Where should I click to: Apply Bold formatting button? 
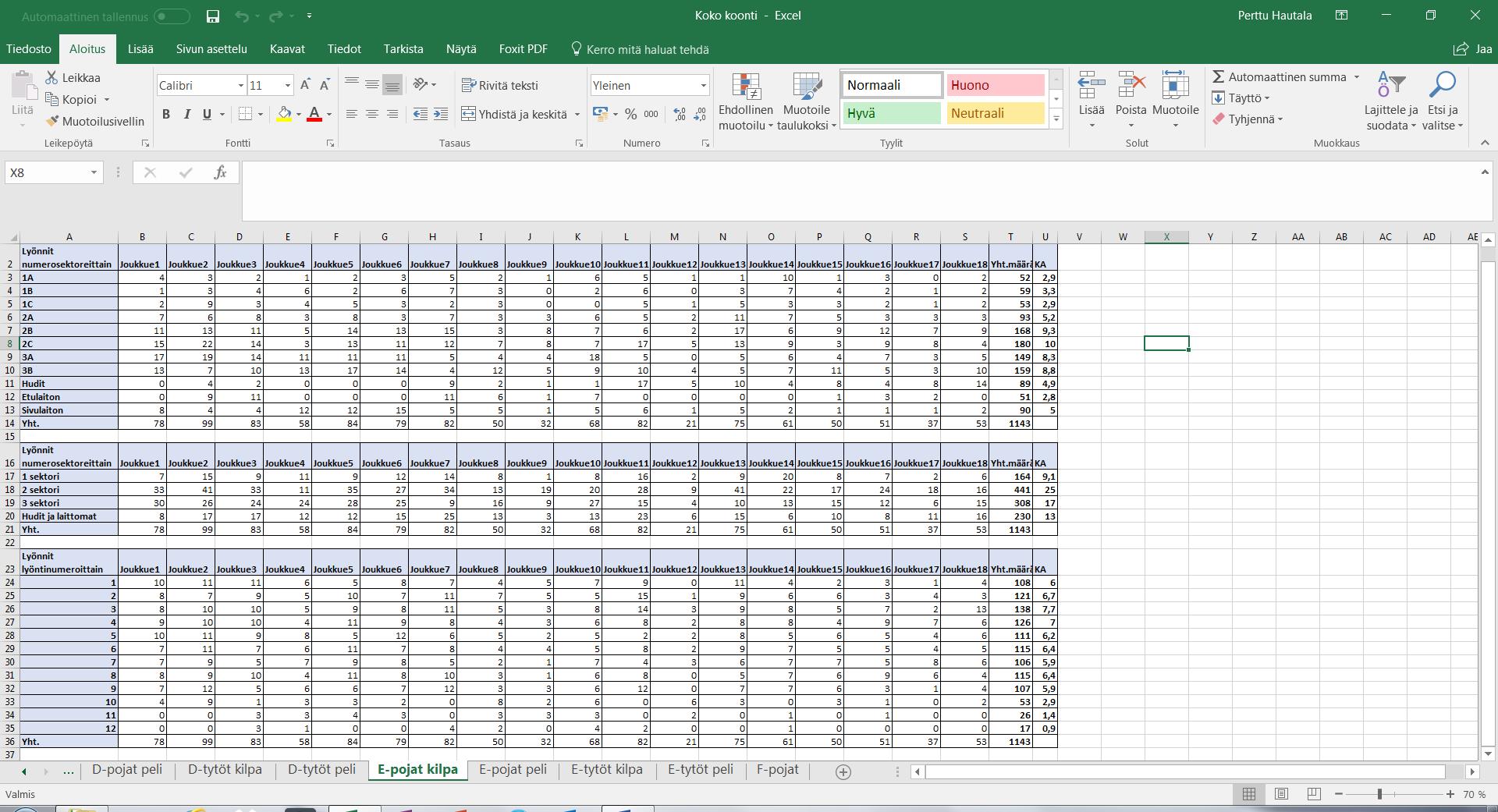(x=166, y=115)
